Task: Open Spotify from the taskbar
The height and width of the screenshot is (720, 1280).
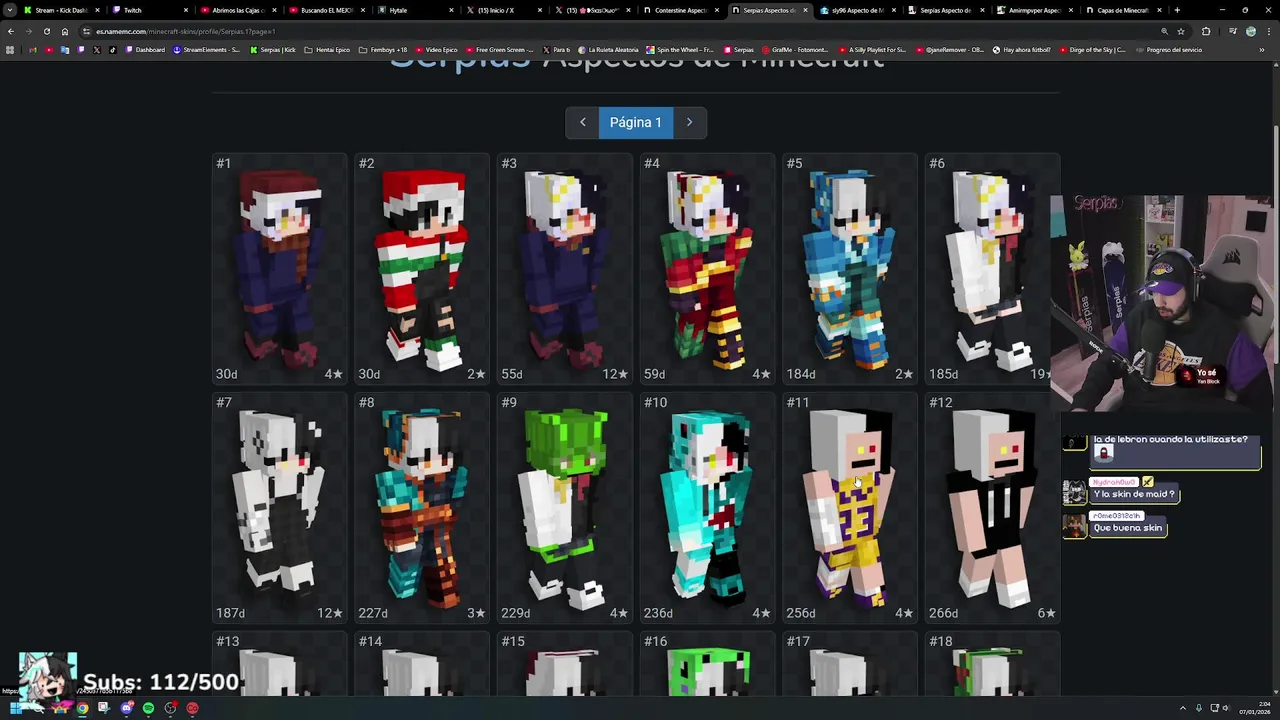Action: (x=148, y=708)
